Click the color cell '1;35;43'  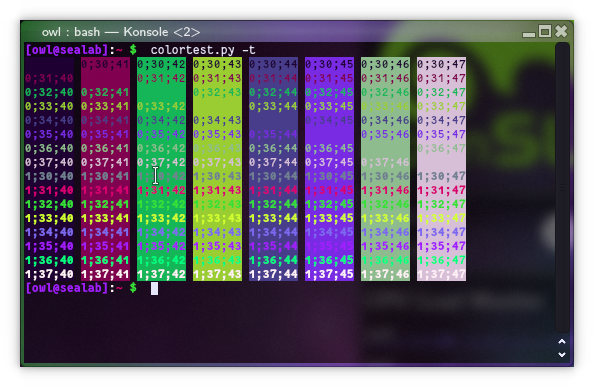(217, 247)
